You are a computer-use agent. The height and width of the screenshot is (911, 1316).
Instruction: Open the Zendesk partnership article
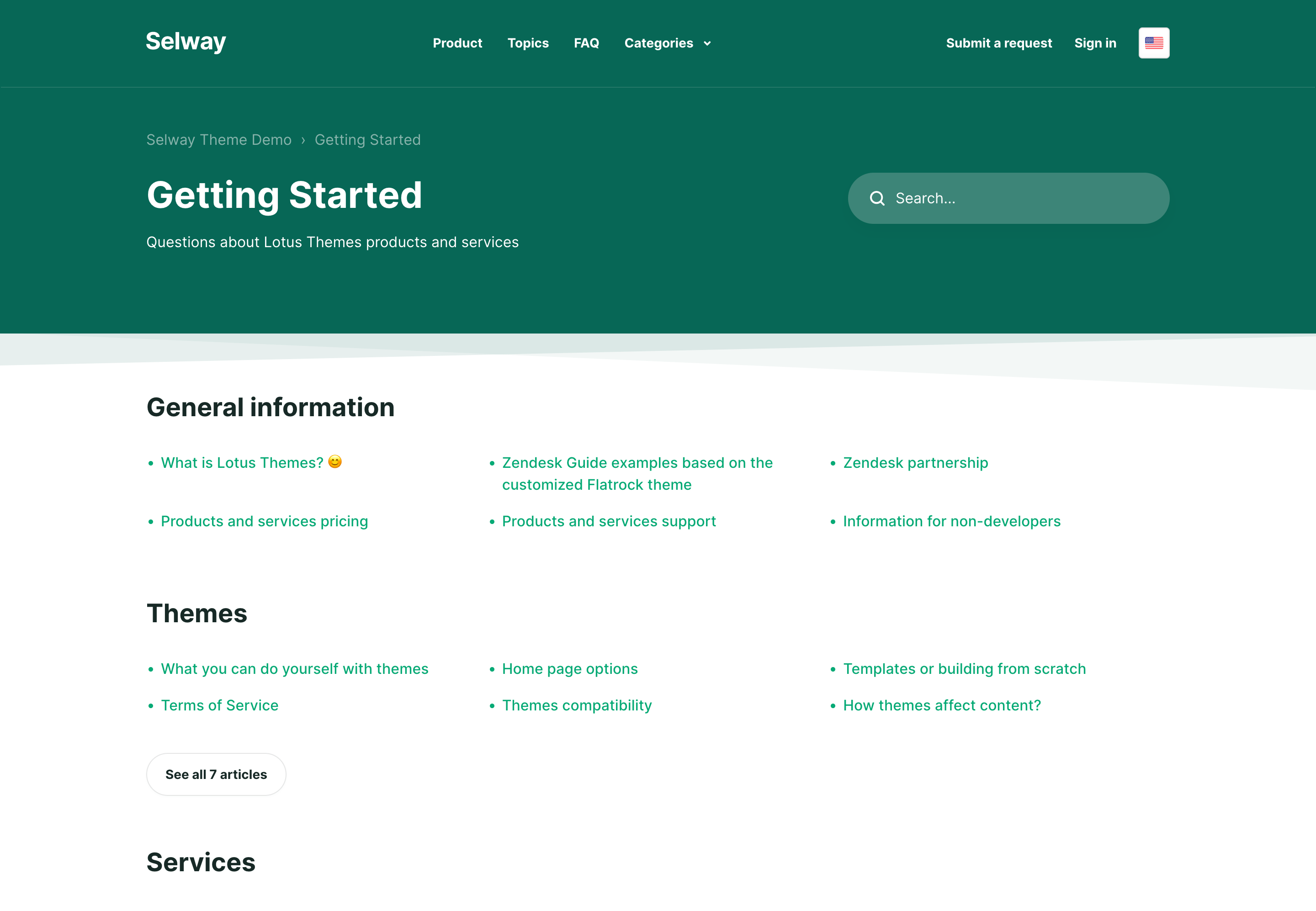coord(915,462)
